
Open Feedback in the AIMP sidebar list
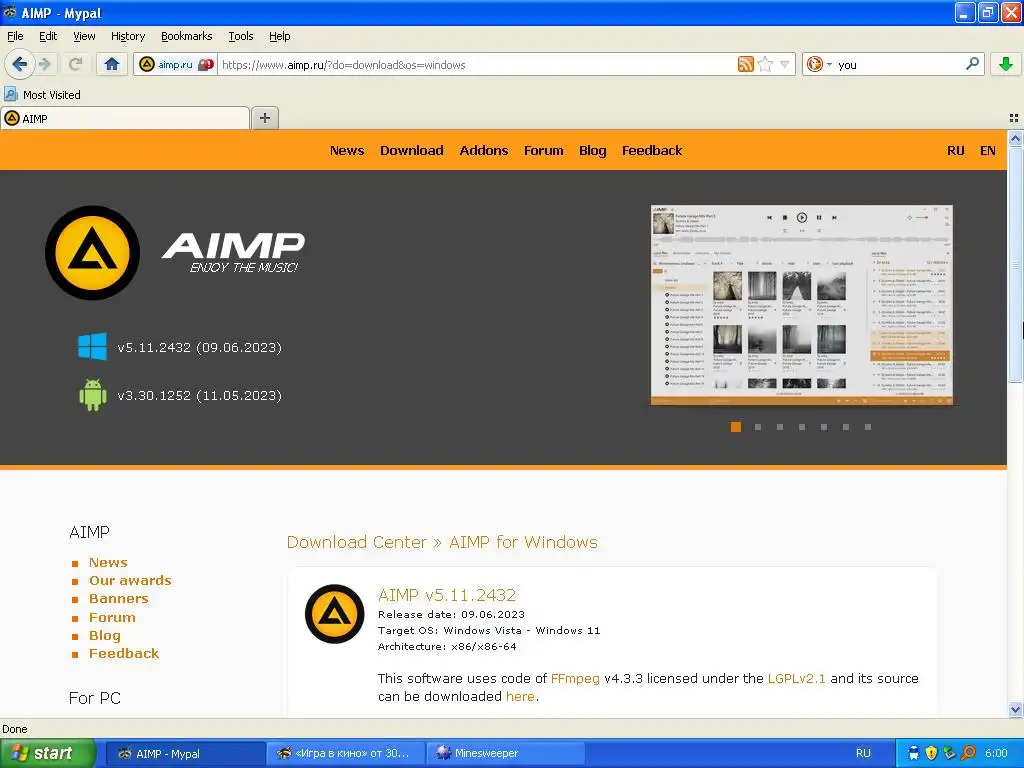123,654
